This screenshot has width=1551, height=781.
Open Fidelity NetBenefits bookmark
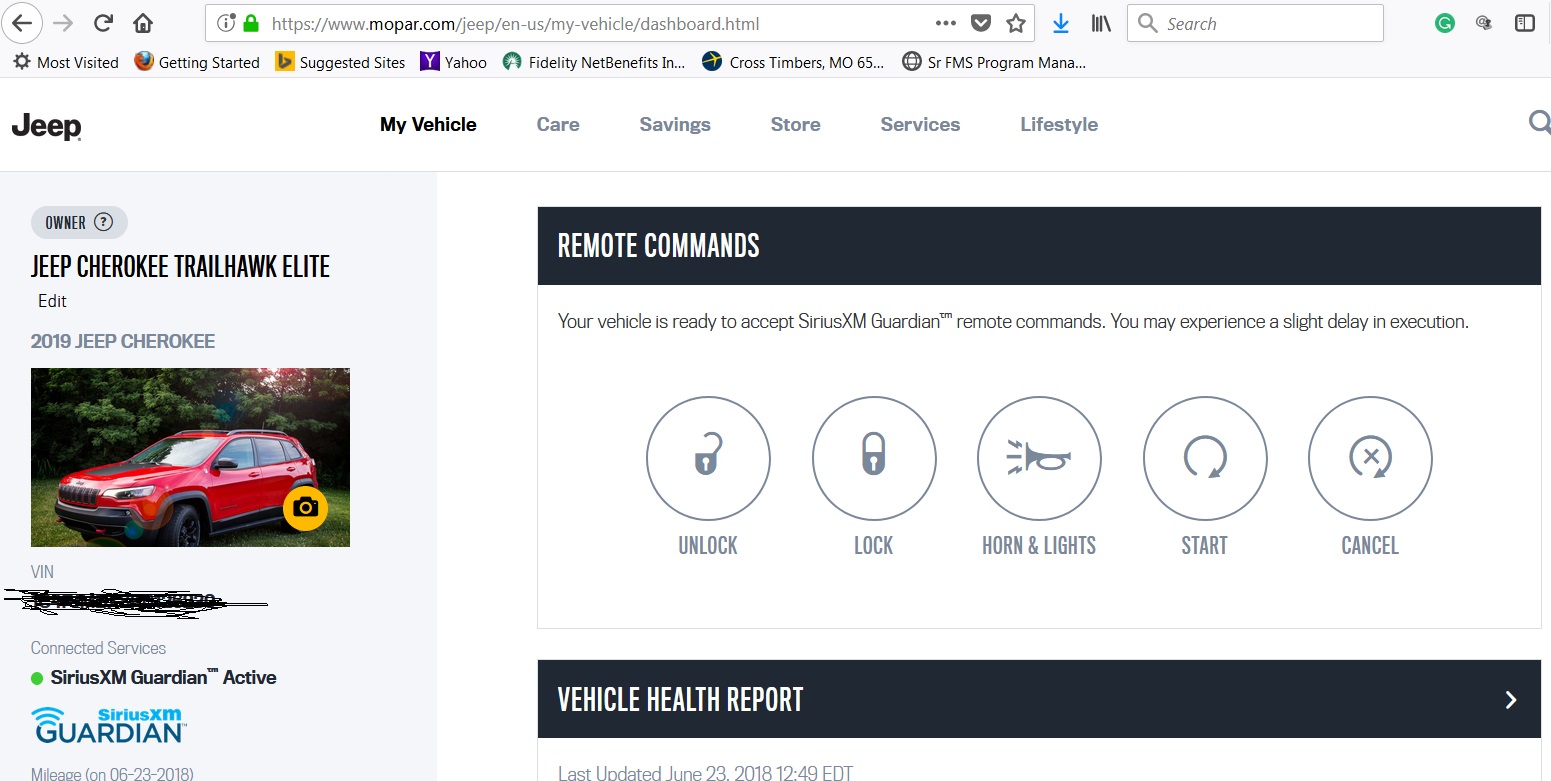pyautogui.click(x=594, y=62)
